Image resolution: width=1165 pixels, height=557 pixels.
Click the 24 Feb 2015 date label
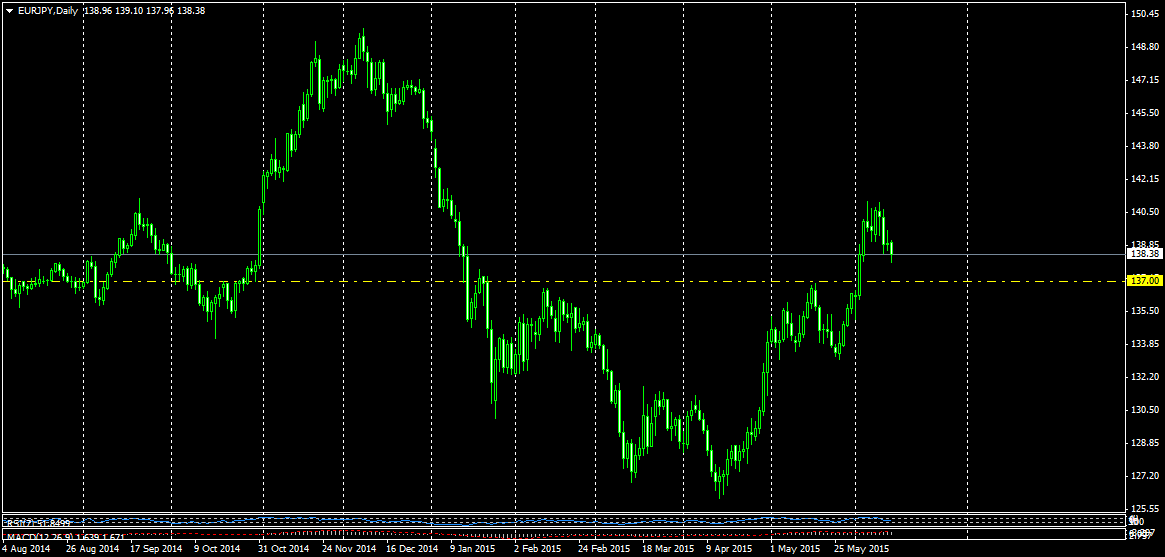coord(604,550)
